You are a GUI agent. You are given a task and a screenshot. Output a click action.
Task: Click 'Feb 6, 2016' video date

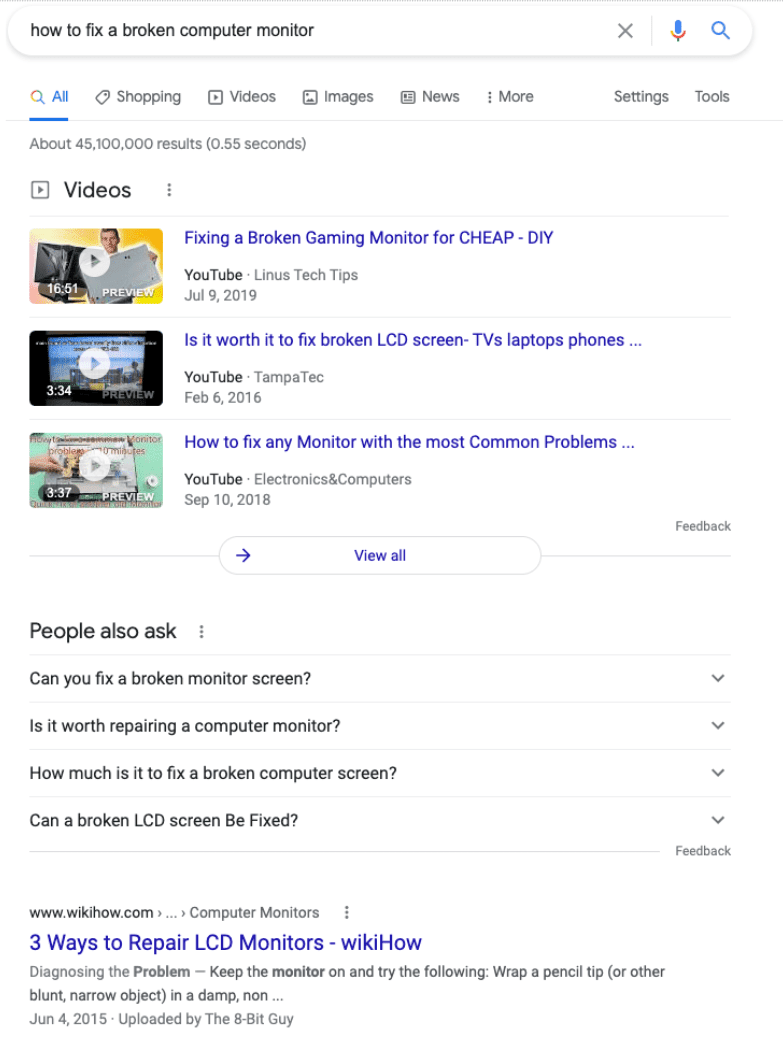(x=223, y=398)
